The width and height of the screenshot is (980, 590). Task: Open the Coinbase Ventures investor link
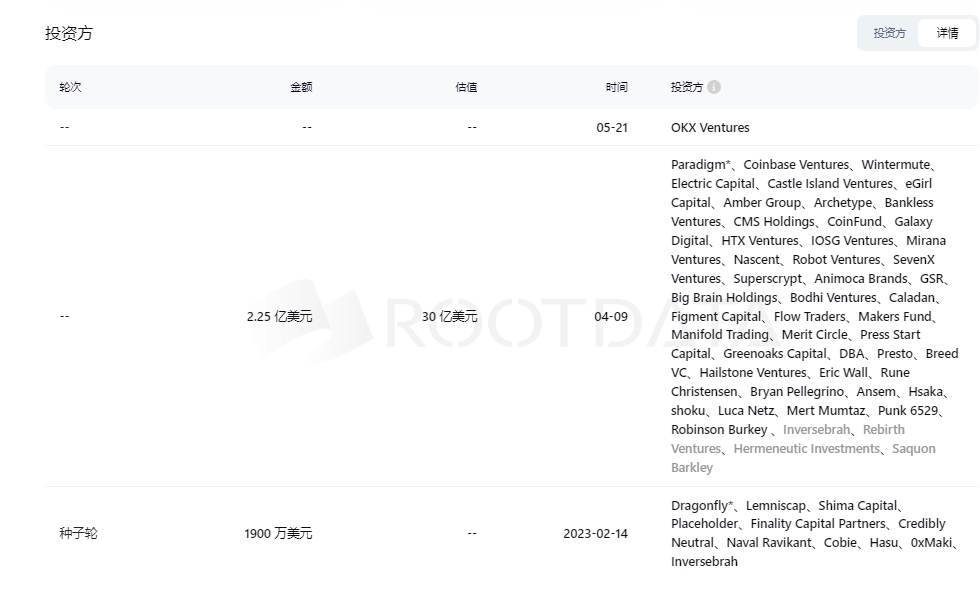(796, 164)
